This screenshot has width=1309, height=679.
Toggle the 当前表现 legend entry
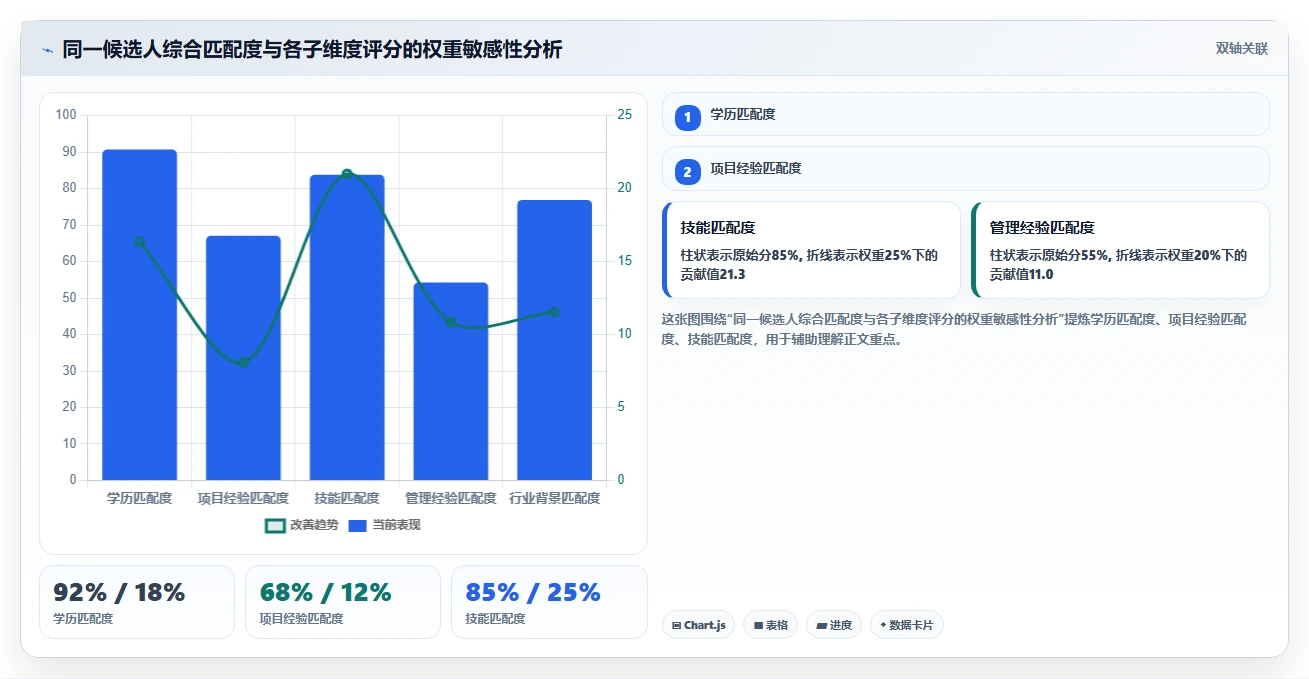click(x=384, y=525)
